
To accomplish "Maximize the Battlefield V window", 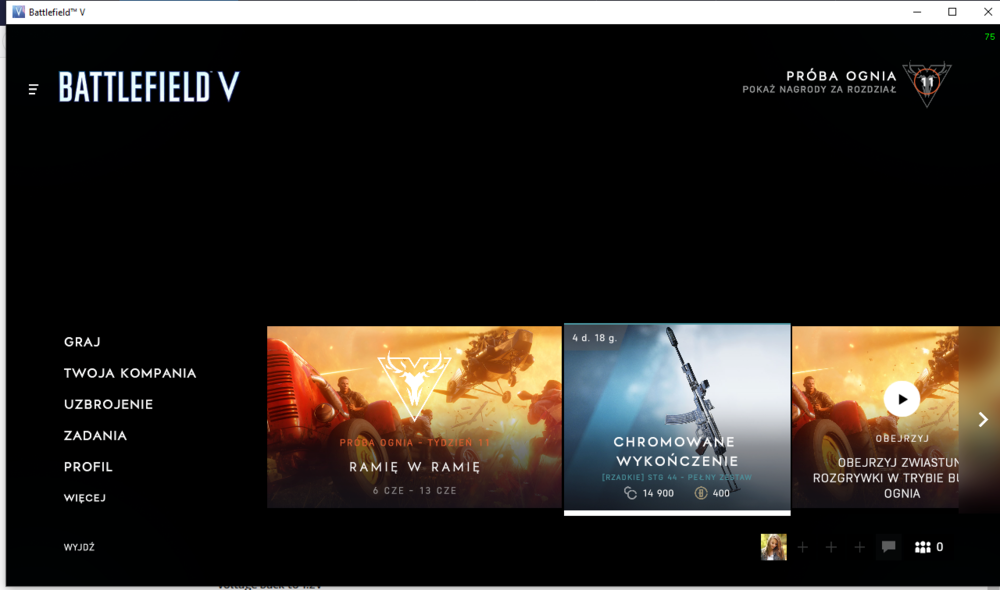I will point(952,12).
